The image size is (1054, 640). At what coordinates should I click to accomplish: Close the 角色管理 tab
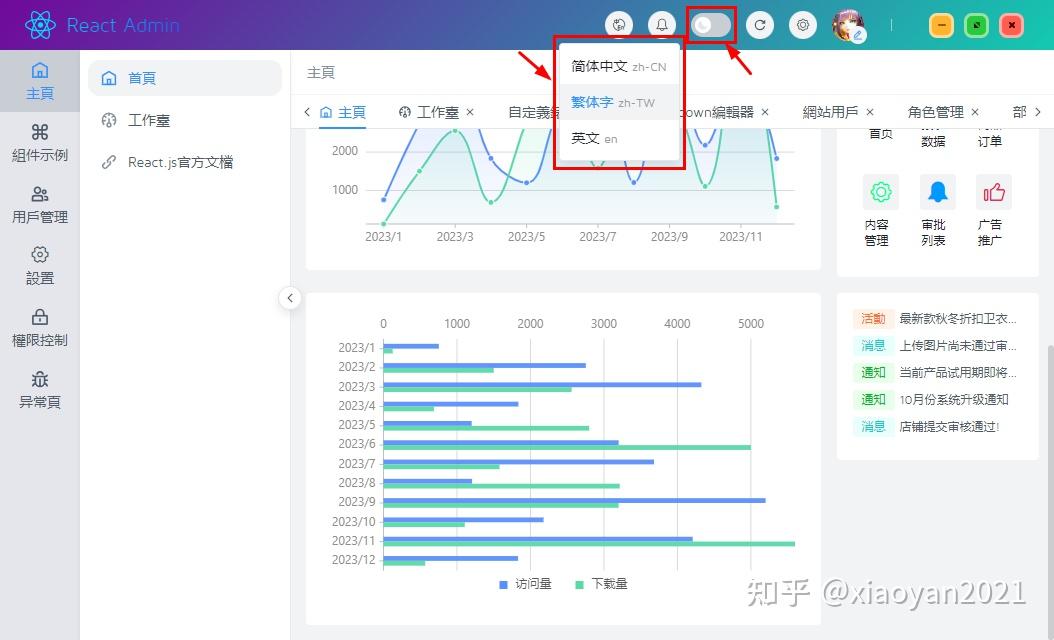tap(975, 112)
